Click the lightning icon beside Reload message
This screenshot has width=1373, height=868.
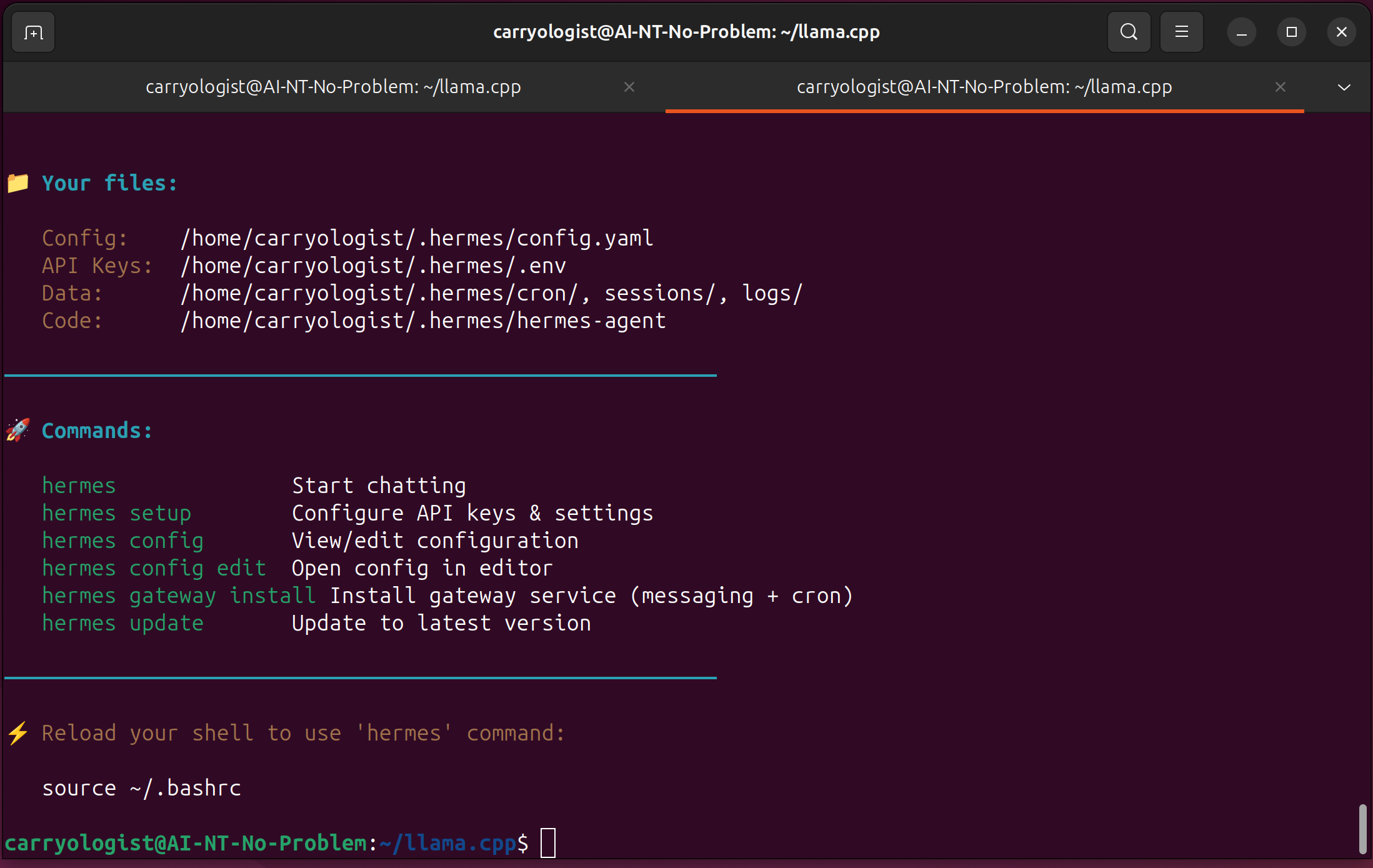18,733
